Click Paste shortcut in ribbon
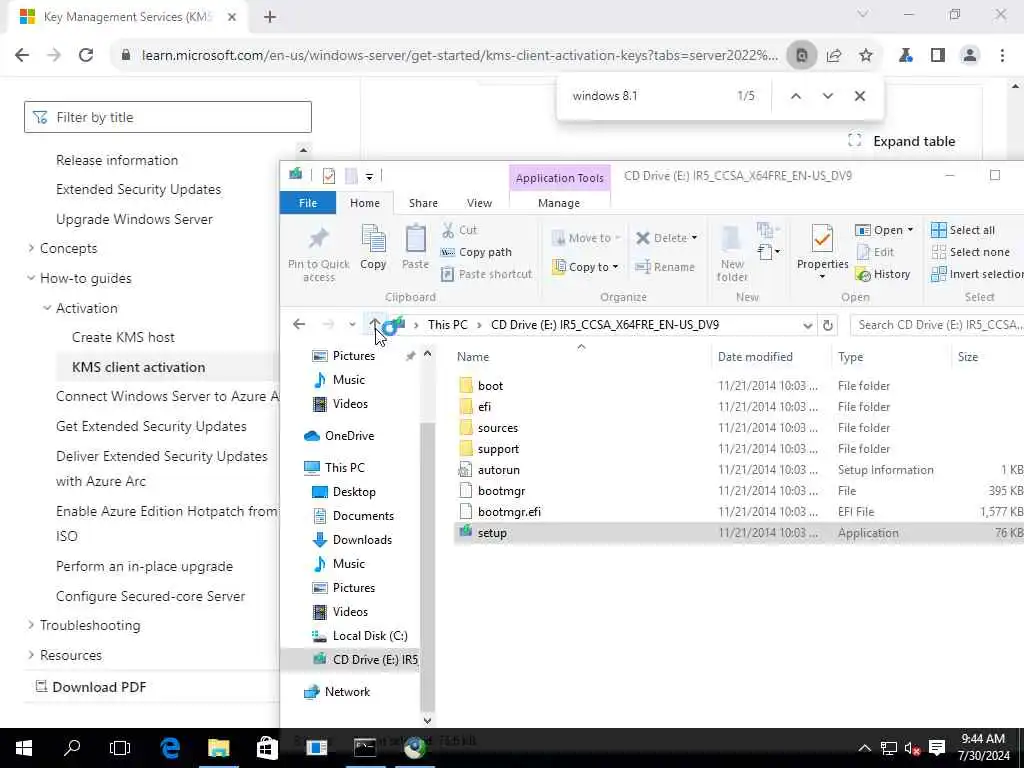 click(487, 274)
